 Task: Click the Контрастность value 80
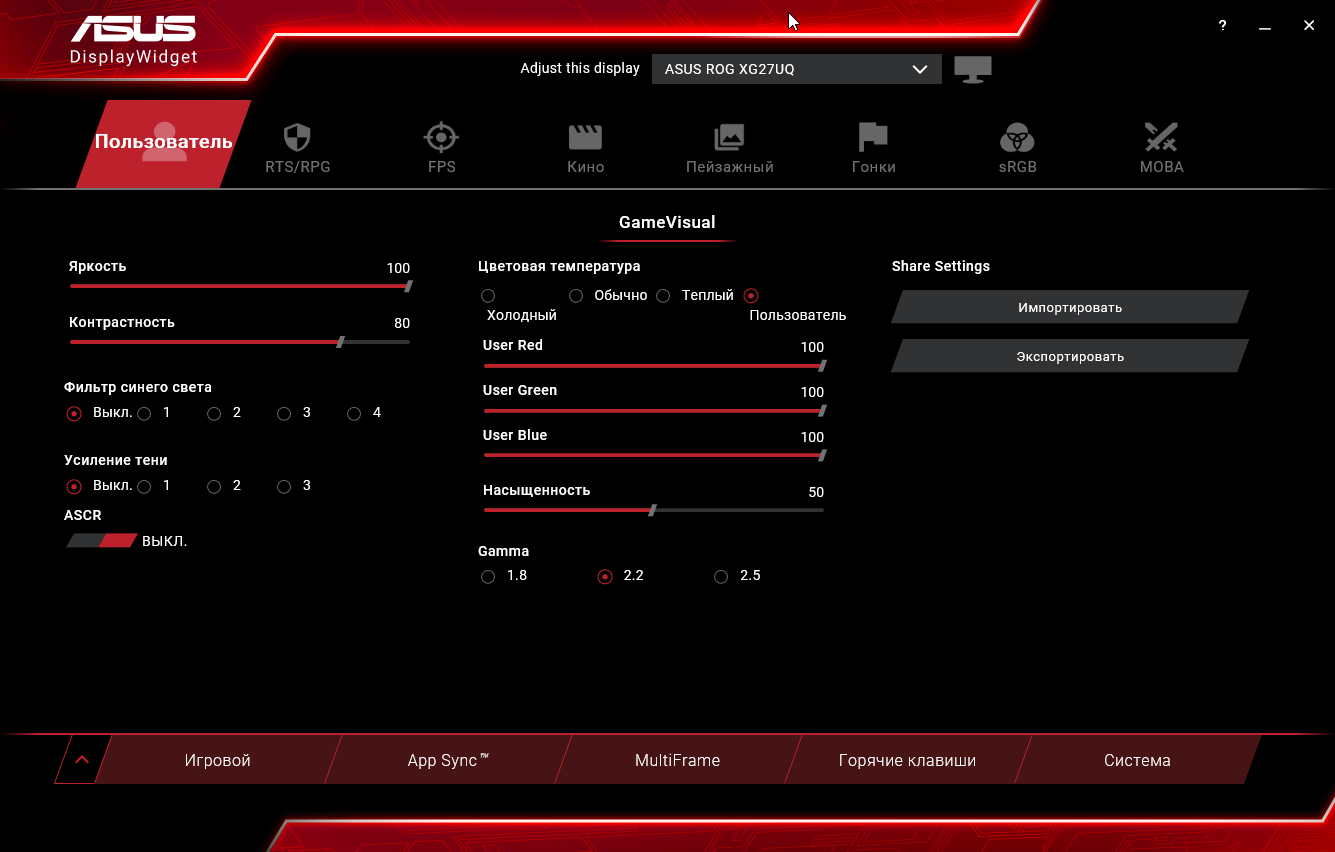tap(402, 323)
